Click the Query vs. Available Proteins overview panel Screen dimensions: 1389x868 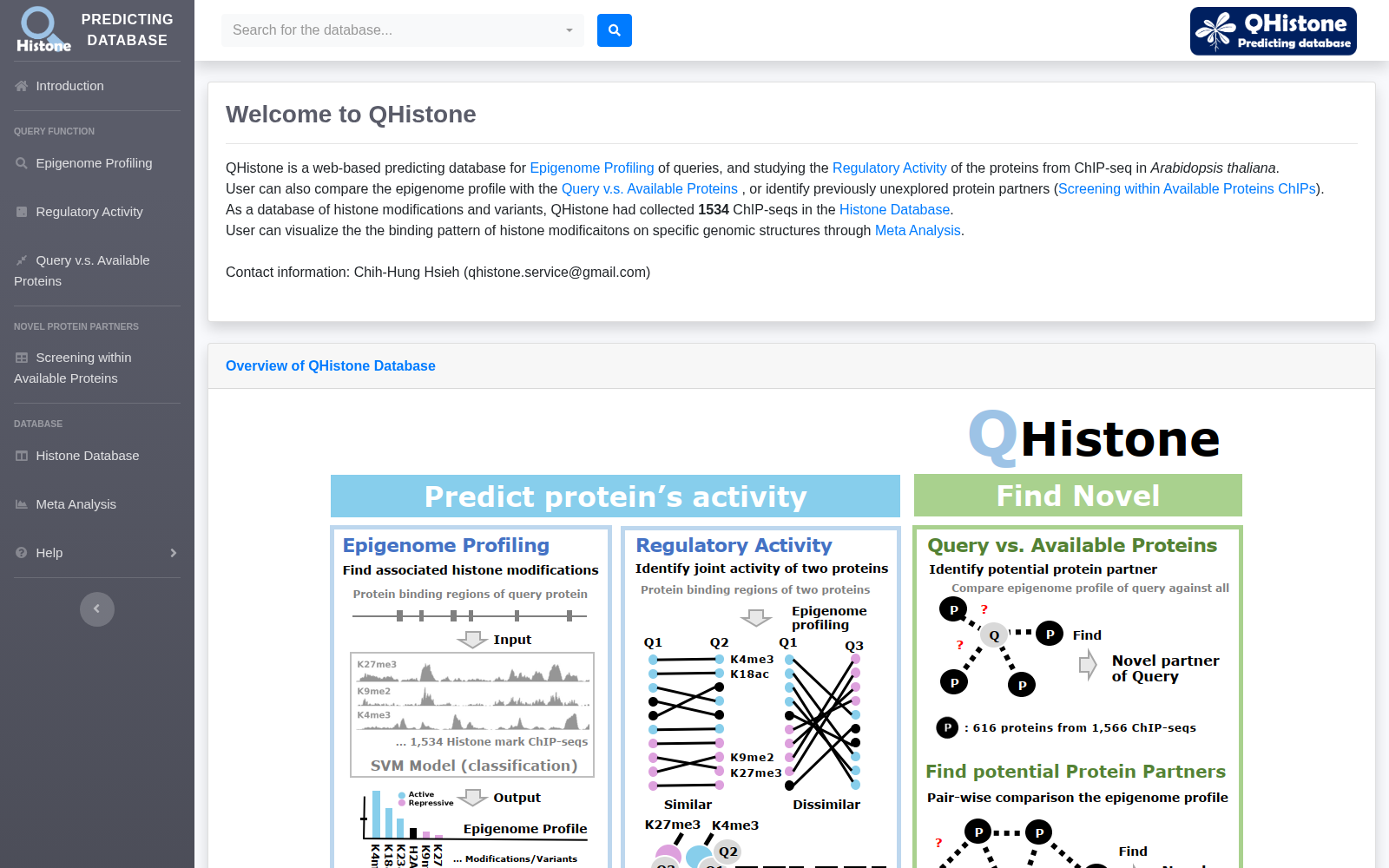(x=1078, y=697)
